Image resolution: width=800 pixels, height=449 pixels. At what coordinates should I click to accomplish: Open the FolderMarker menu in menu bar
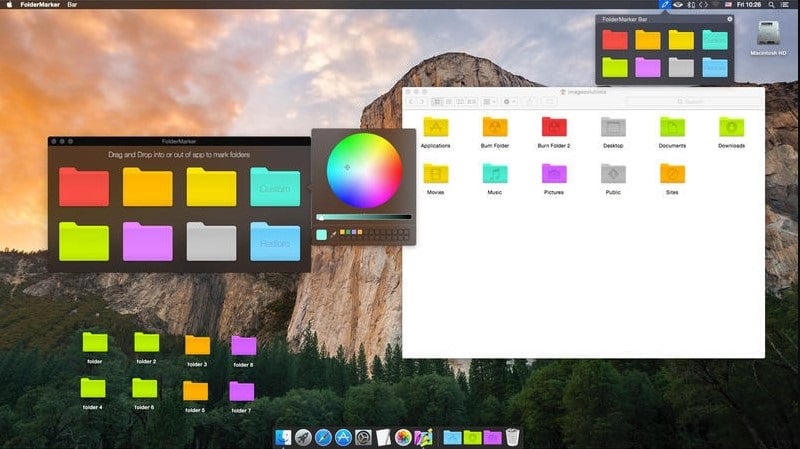point(41,5)
